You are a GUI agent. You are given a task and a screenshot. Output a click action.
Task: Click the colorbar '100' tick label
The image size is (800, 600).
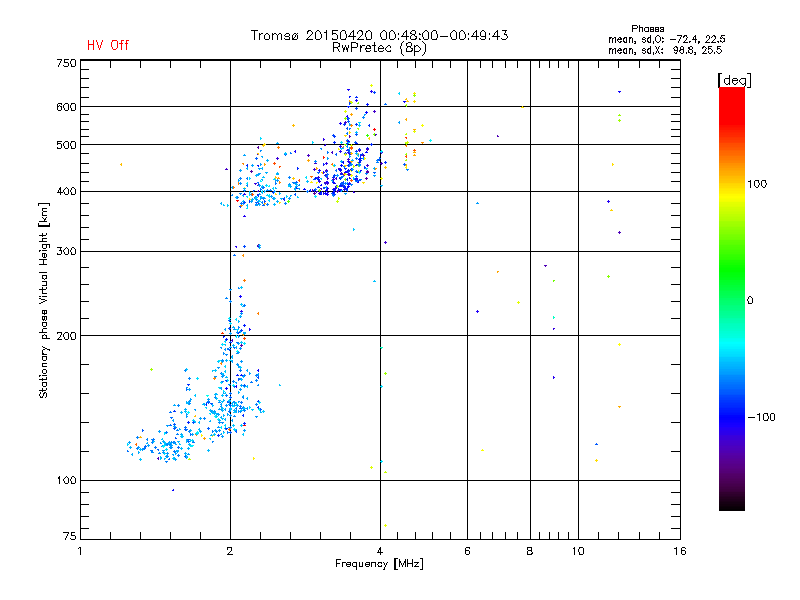[x=757, y=184]
